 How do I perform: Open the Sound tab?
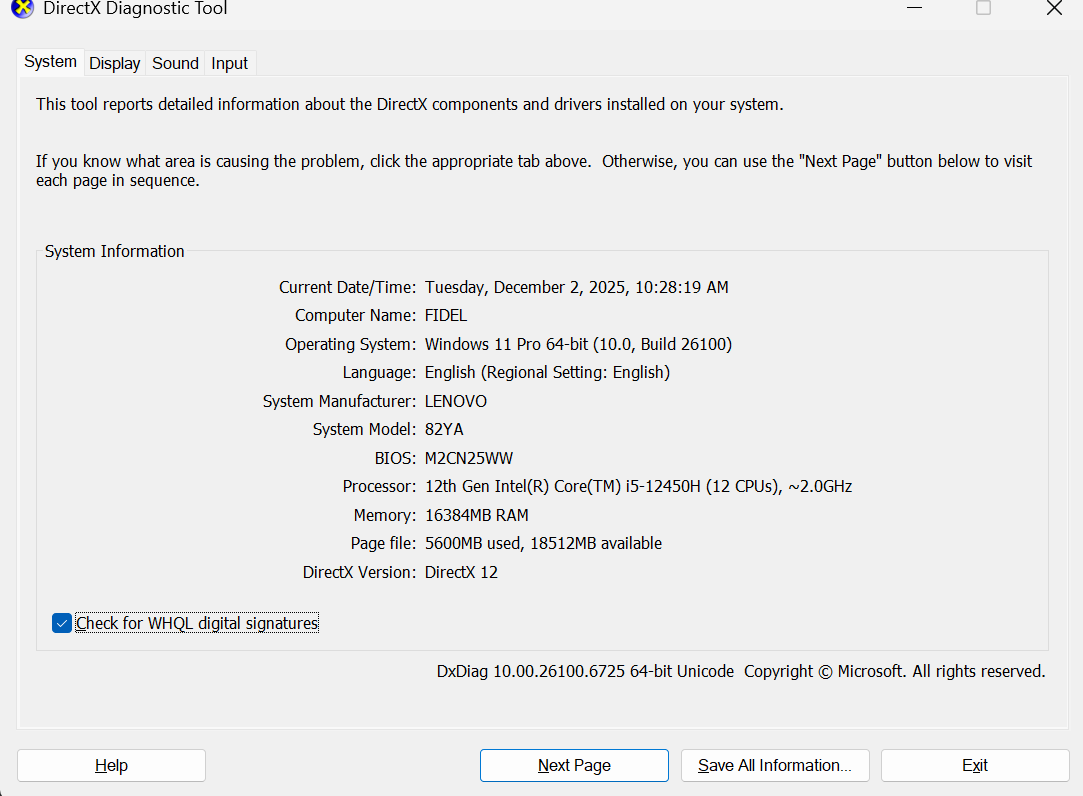pyautogui.click(x=174, y=62)
